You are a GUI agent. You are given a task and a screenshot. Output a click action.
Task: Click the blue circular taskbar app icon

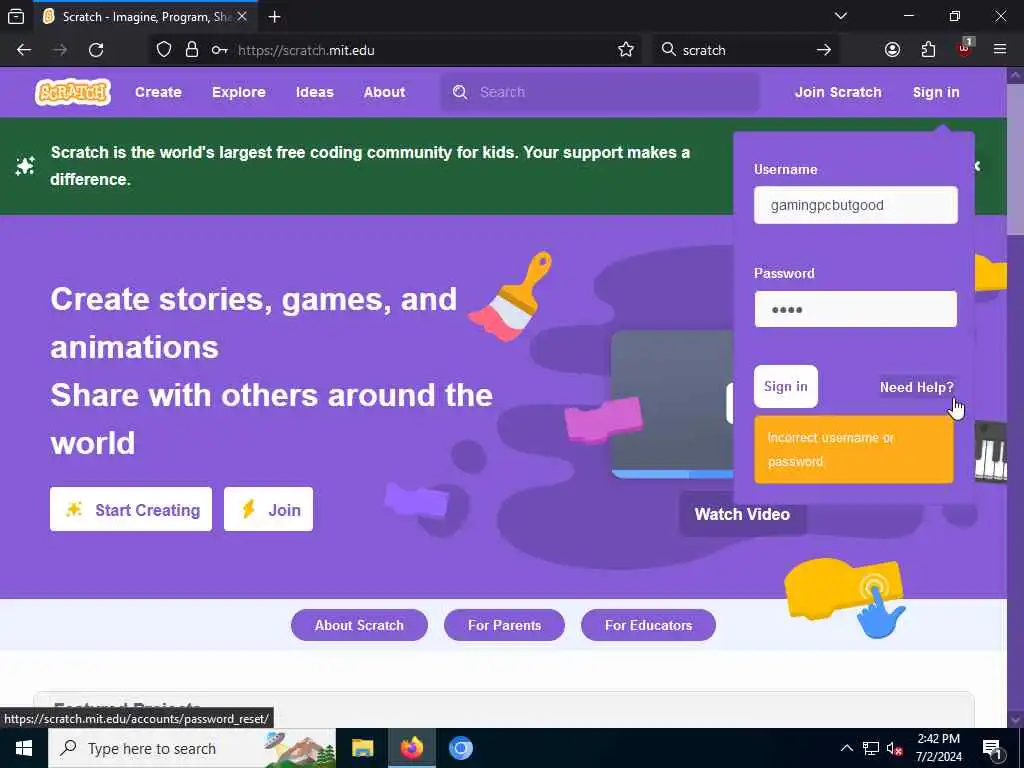pyautogui.click(x=460, y=748)
